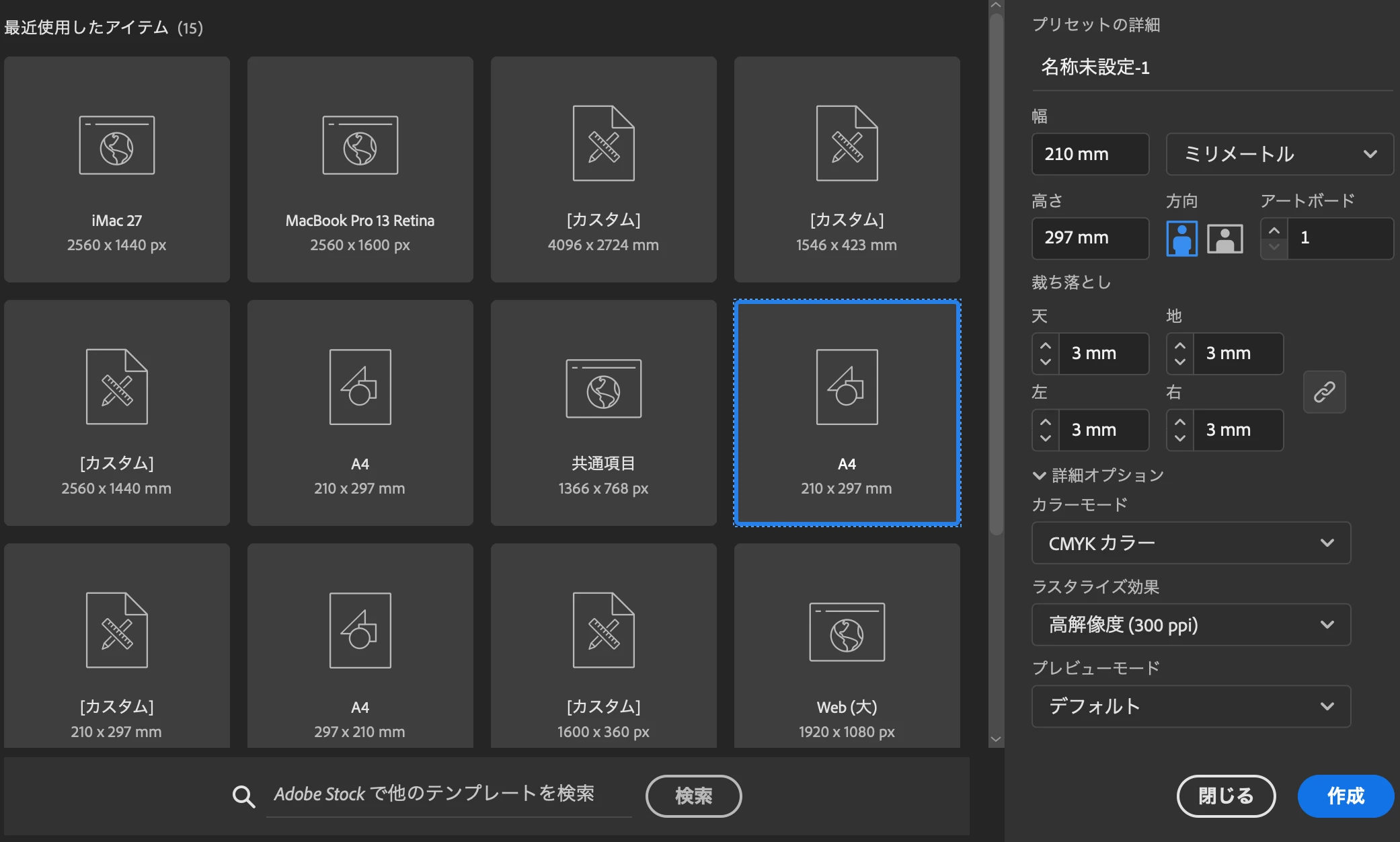Set orientation to portrait
The height and width of the screenshot is (842, 1400).
coord(1181,239)
